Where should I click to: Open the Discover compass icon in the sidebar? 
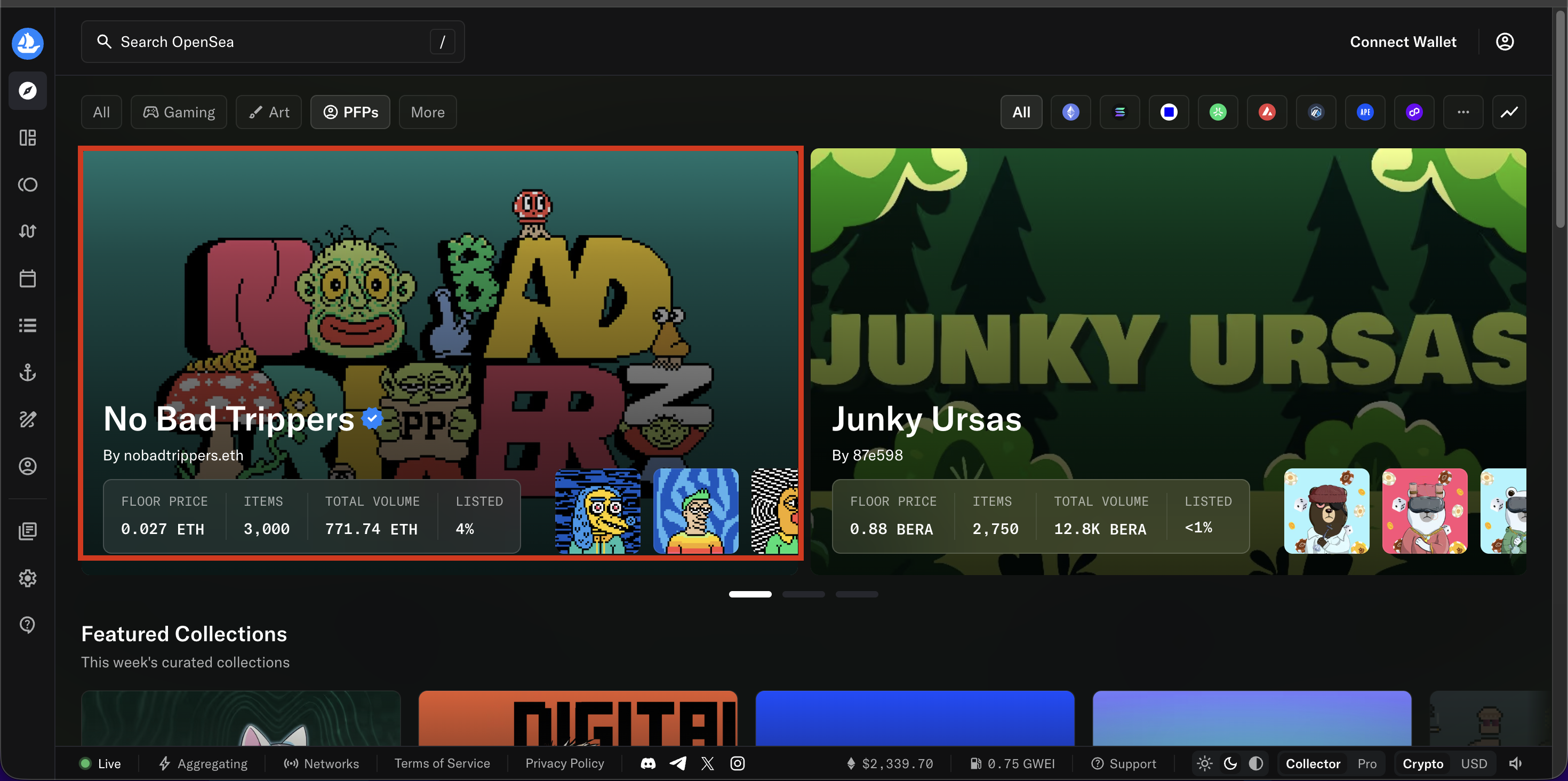[27, 91]
